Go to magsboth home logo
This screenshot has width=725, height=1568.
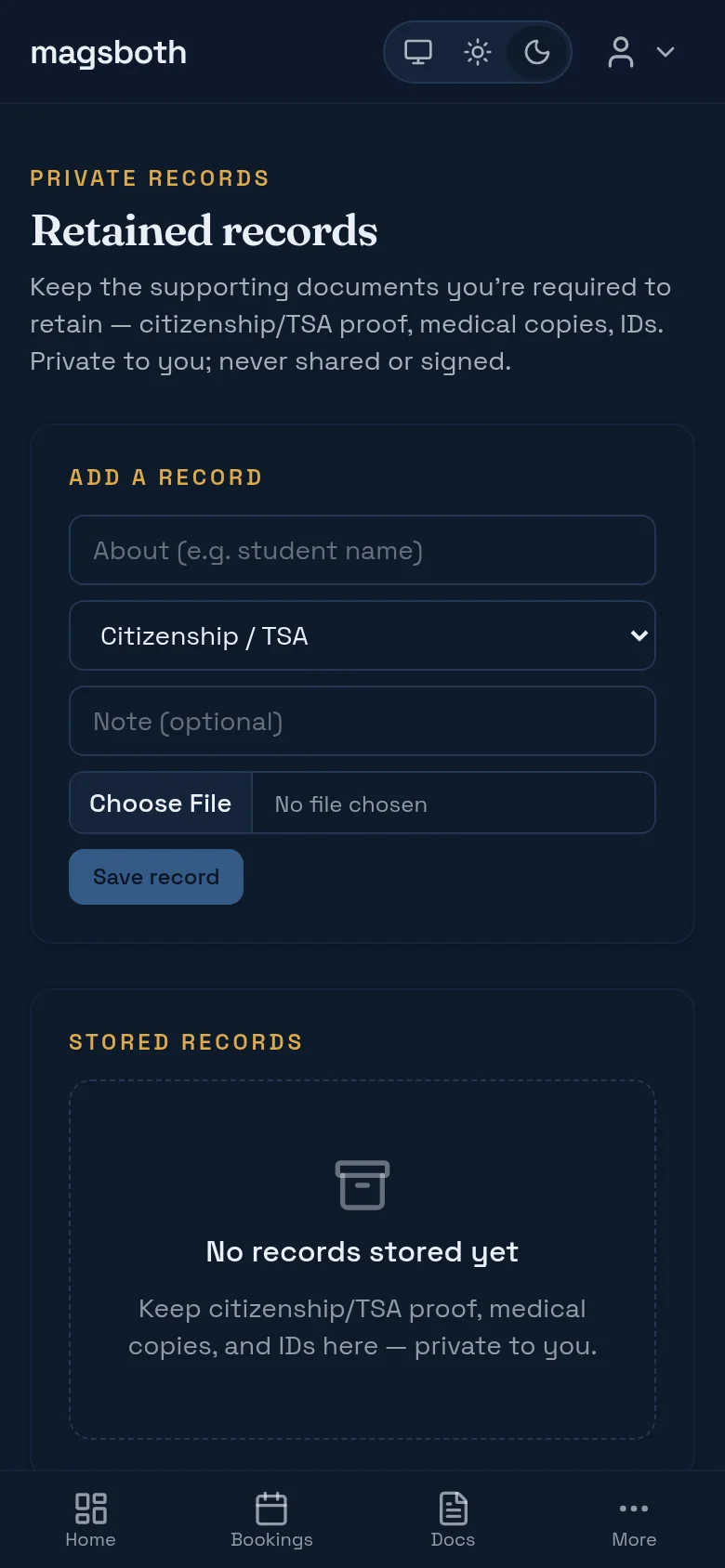[x=109, y=53]
